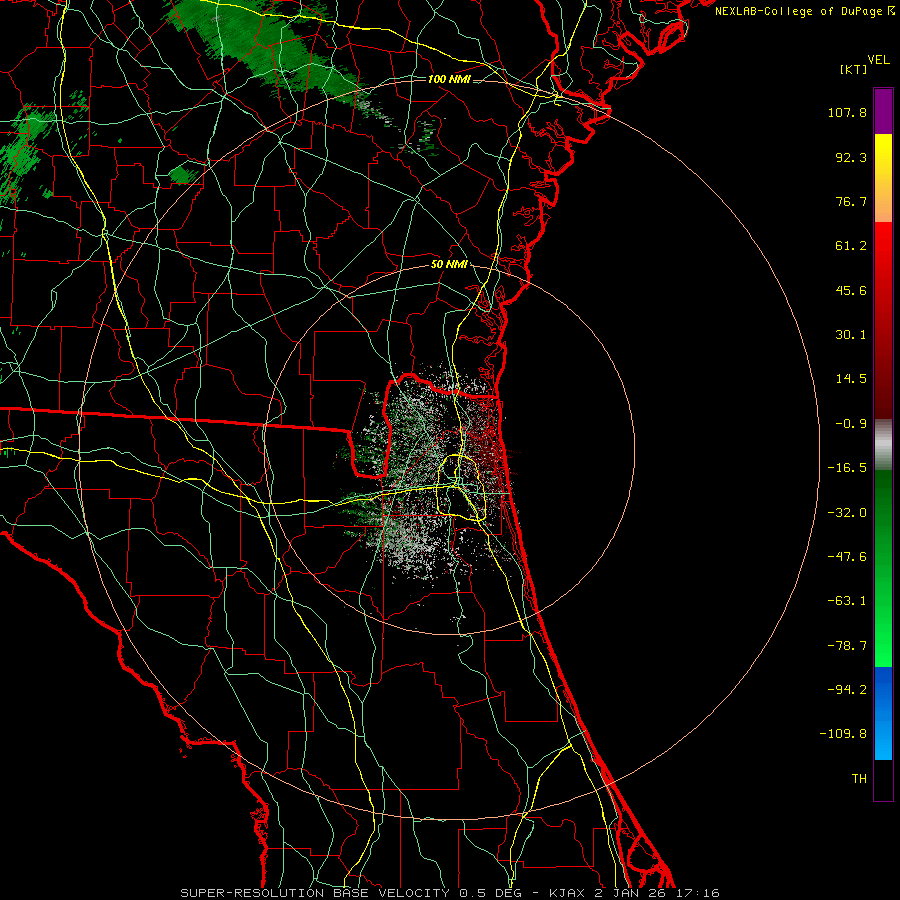Image resolution: width=900 pixels, height=900 pixels.
Task: Click the 30.1 legend value
Action: coord(851,335)
